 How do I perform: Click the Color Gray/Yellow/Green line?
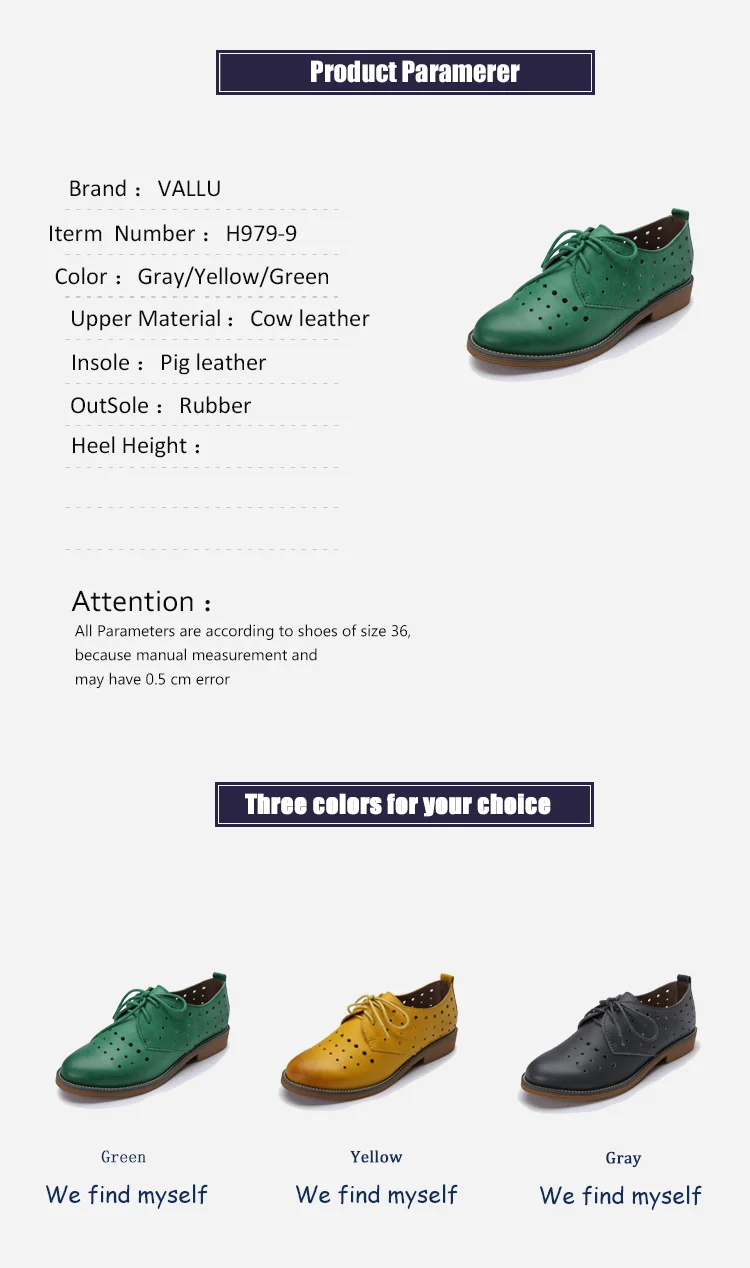pos(192,277)
